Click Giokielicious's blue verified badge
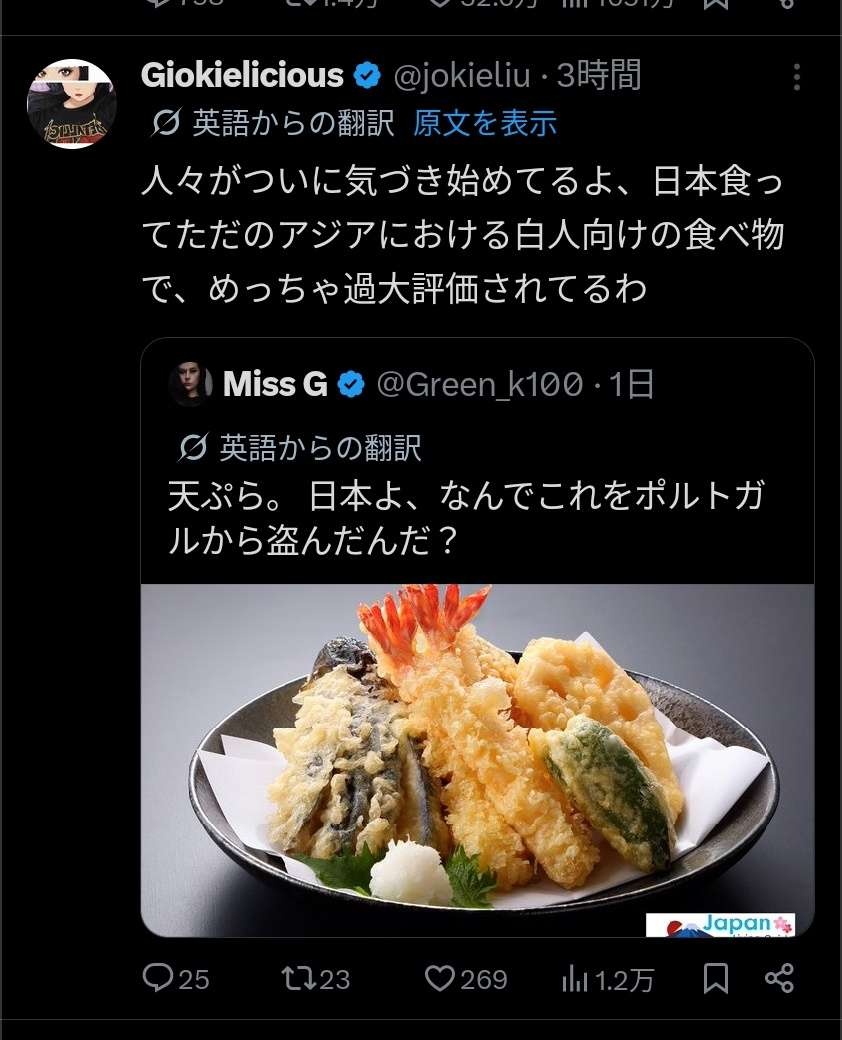This screenshot has width=842, height=1040. tap(367, 75)
